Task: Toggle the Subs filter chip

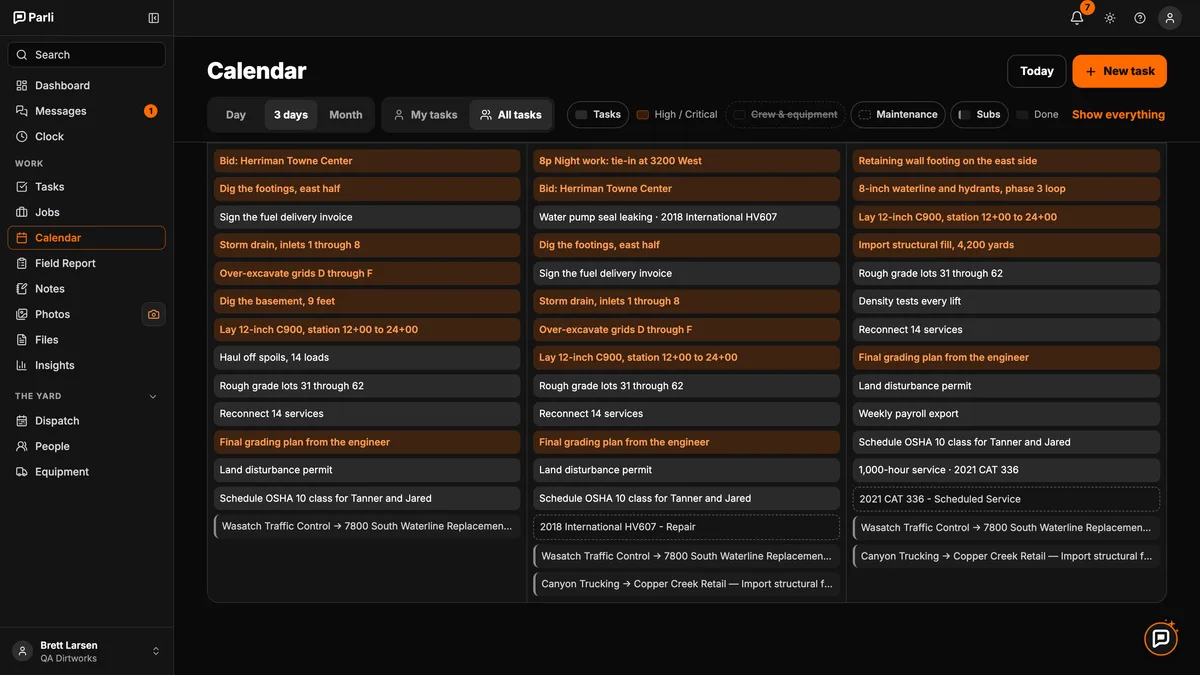Action: click(x=979, y=114)
